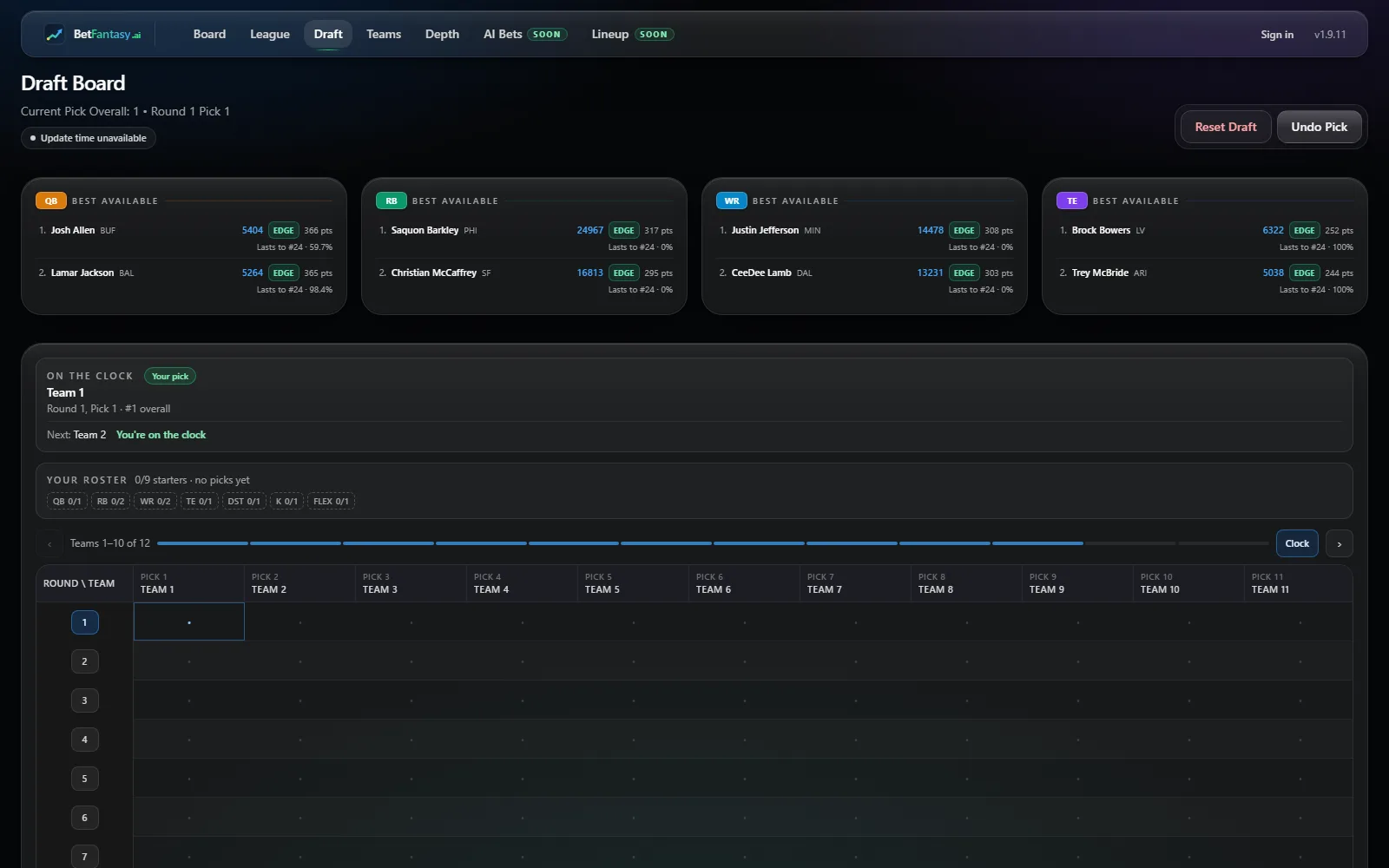This screenshot has width=1389, height=868.
Task: Click the EDGE badge for Saquon Barkley
Action: 624,230
